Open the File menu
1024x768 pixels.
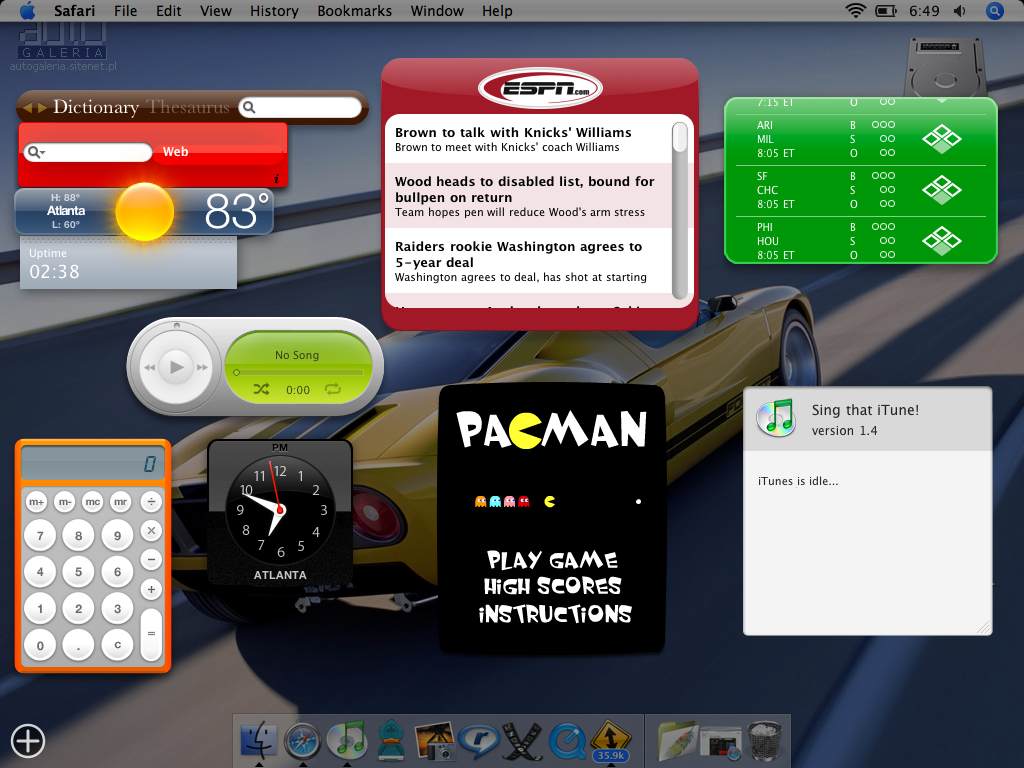[x=125, y=11]
